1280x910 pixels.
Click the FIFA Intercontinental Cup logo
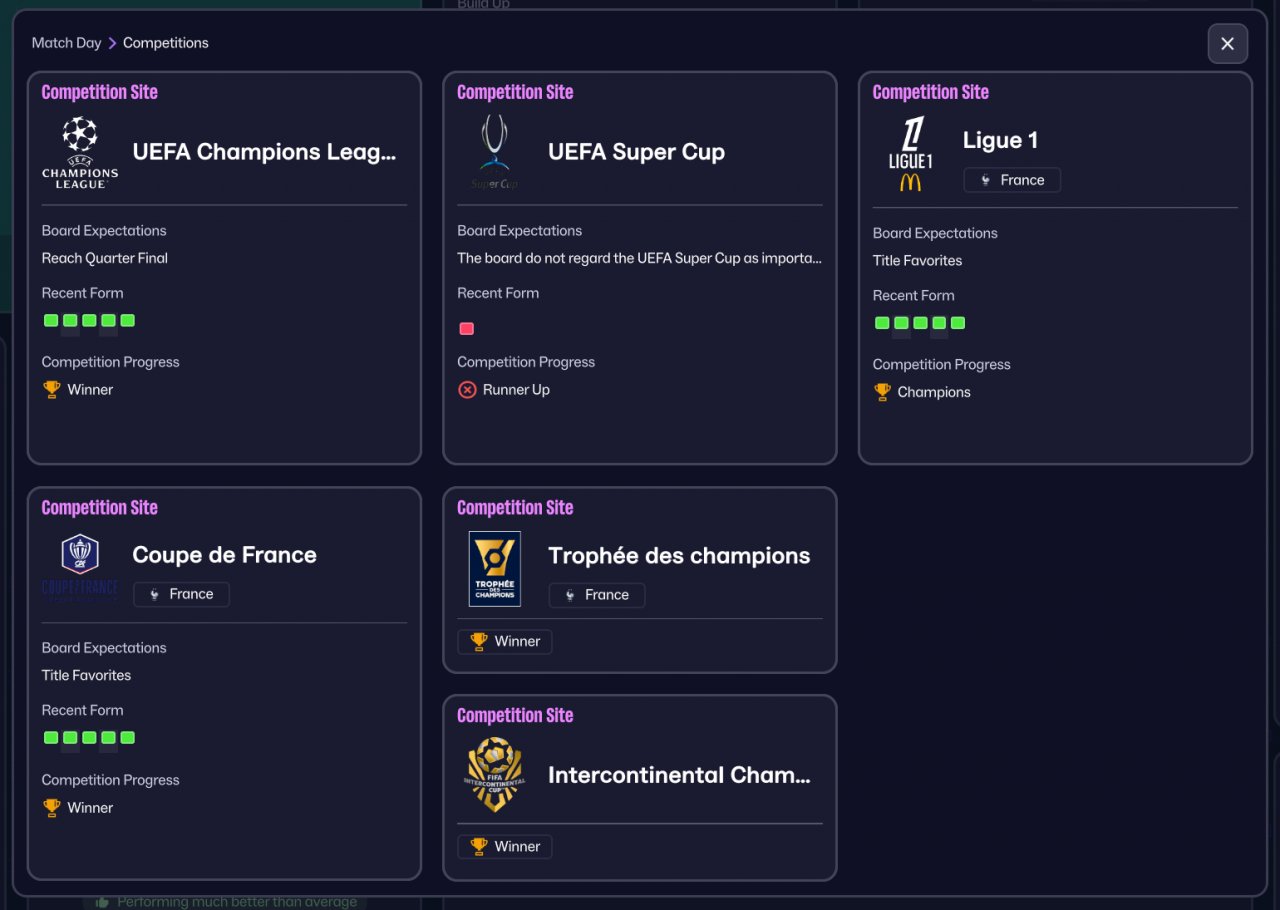coord(495,774)
